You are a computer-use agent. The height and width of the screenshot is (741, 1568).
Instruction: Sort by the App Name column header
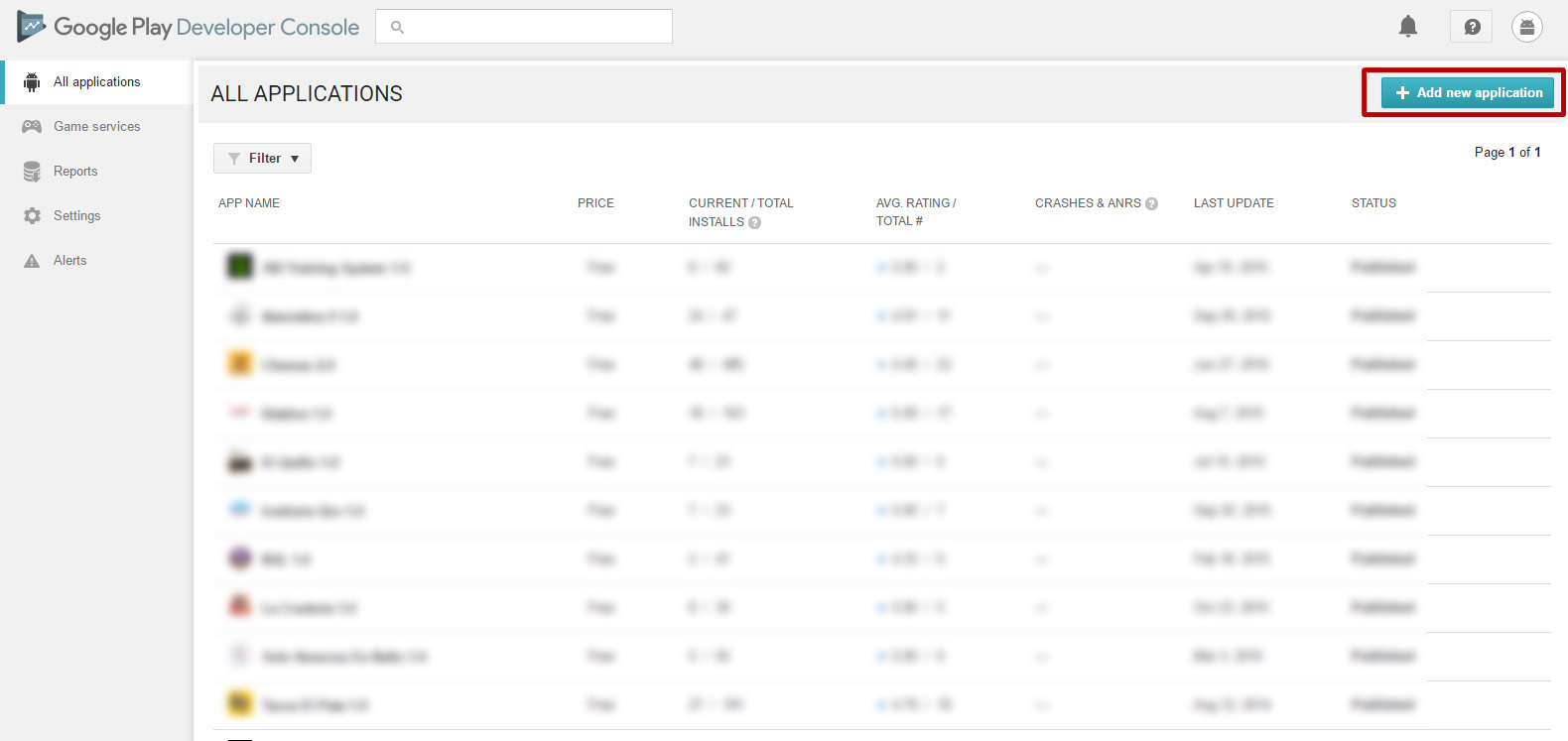tap(249, 203)
